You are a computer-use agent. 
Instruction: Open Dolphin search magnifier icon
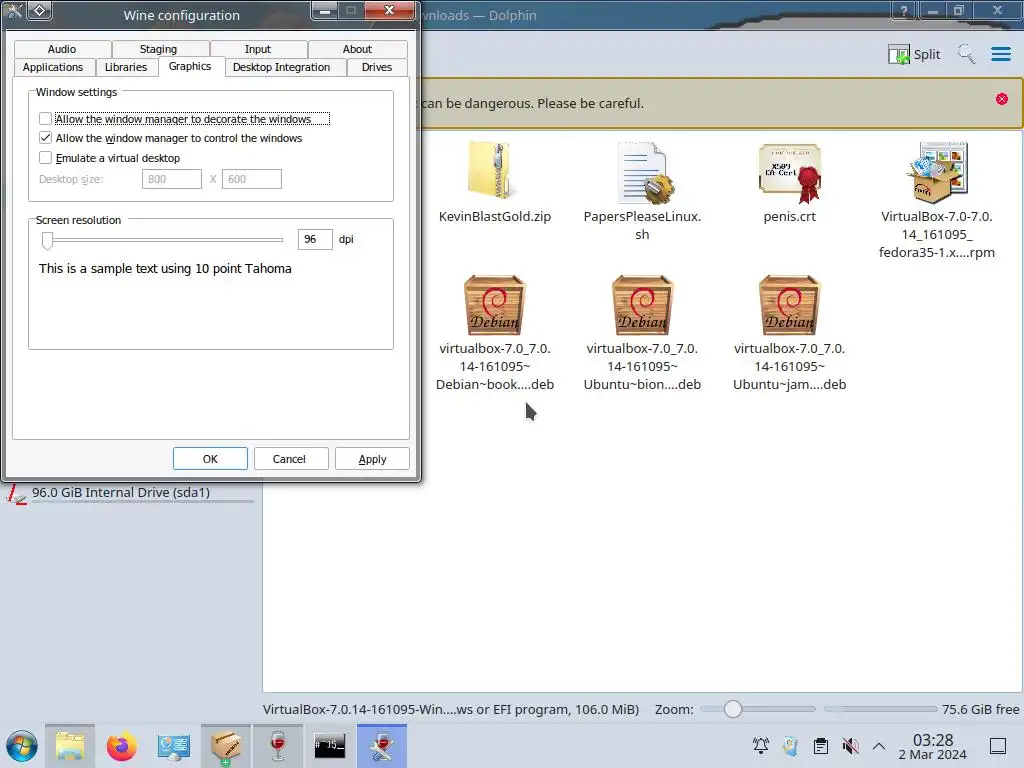(966, 54)
